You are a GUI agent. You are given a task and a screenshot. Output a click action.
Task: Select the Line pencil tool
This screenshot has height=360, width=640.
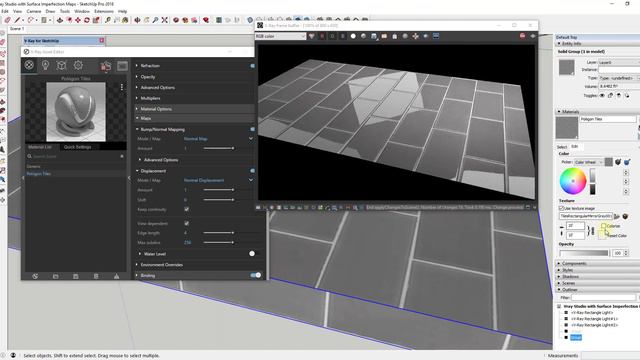point(17,20)
